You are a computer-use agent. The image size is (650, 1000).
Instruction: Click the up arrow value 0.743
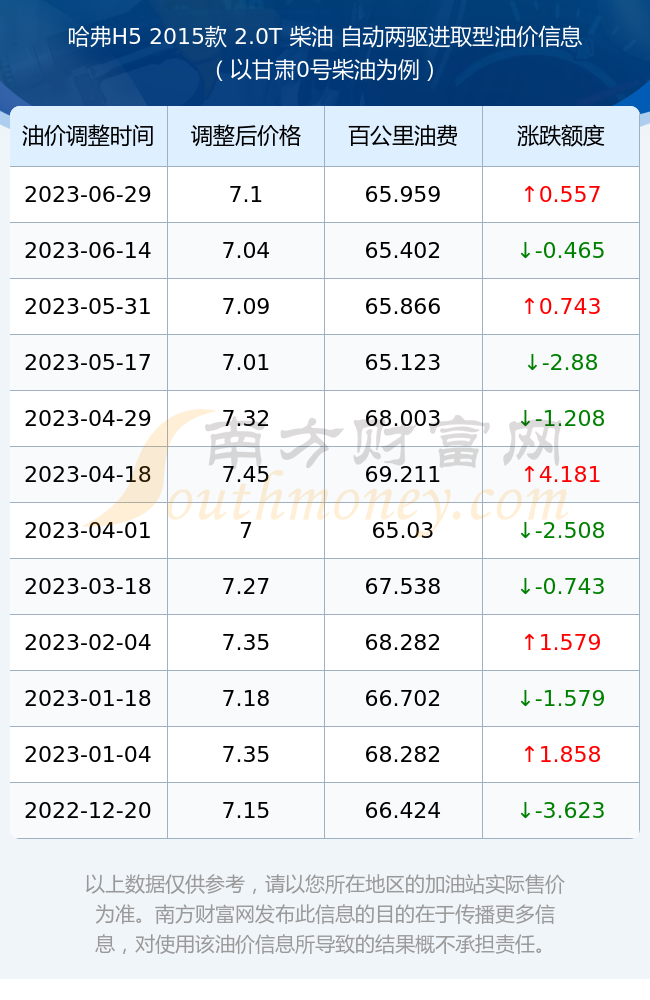tap(561, 307)
